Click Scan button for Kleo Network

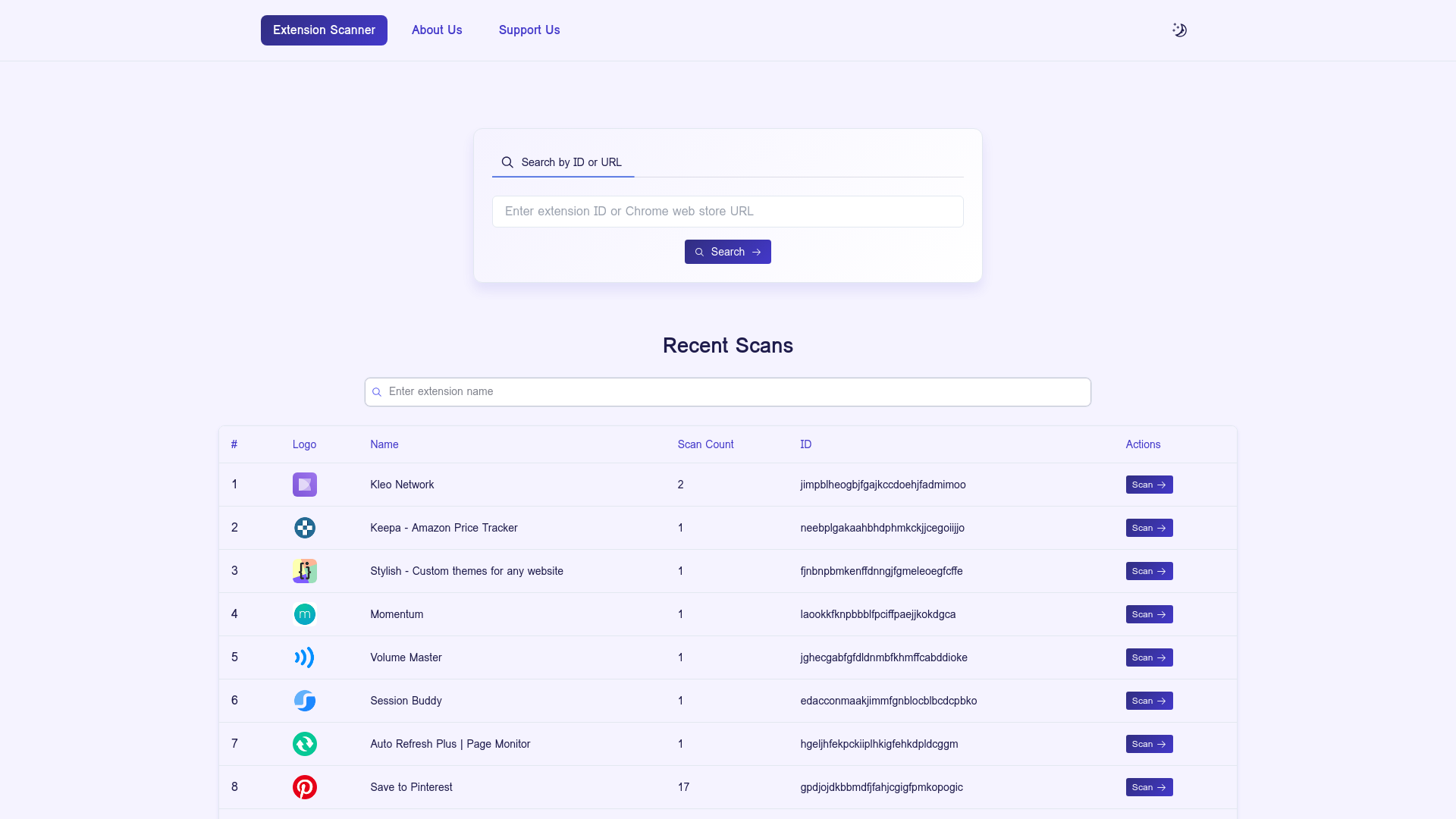click(x=1149, y=484)
